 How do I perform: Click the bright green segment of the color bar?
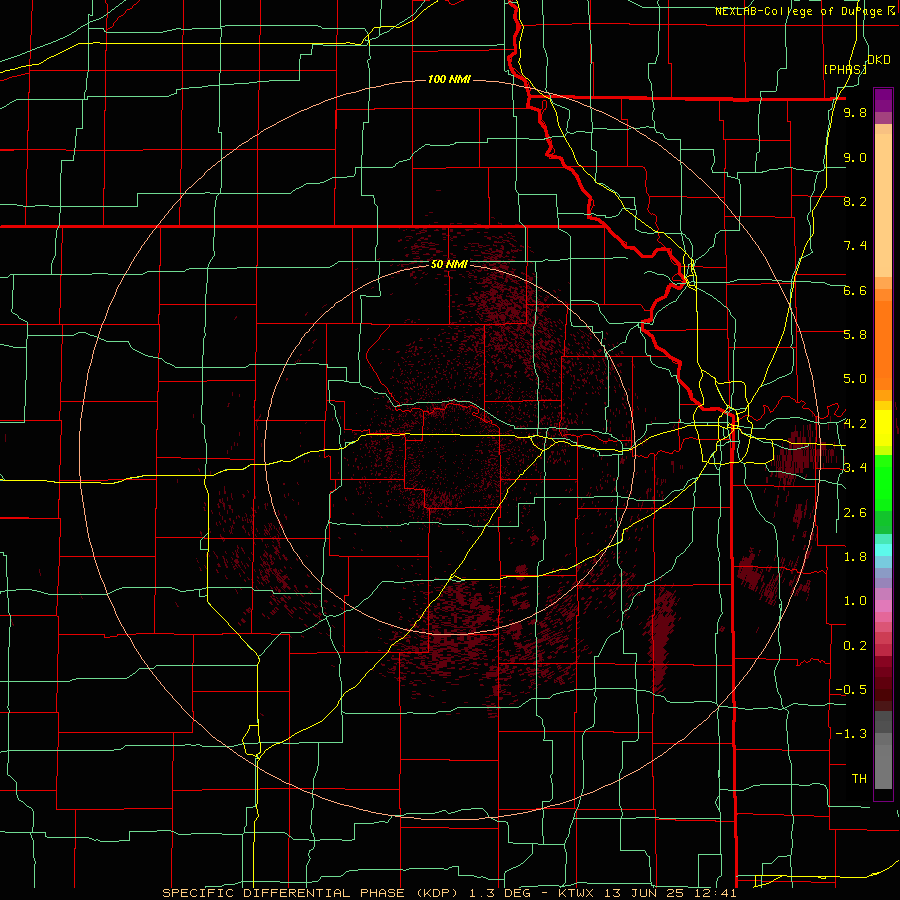click(883, 484)
